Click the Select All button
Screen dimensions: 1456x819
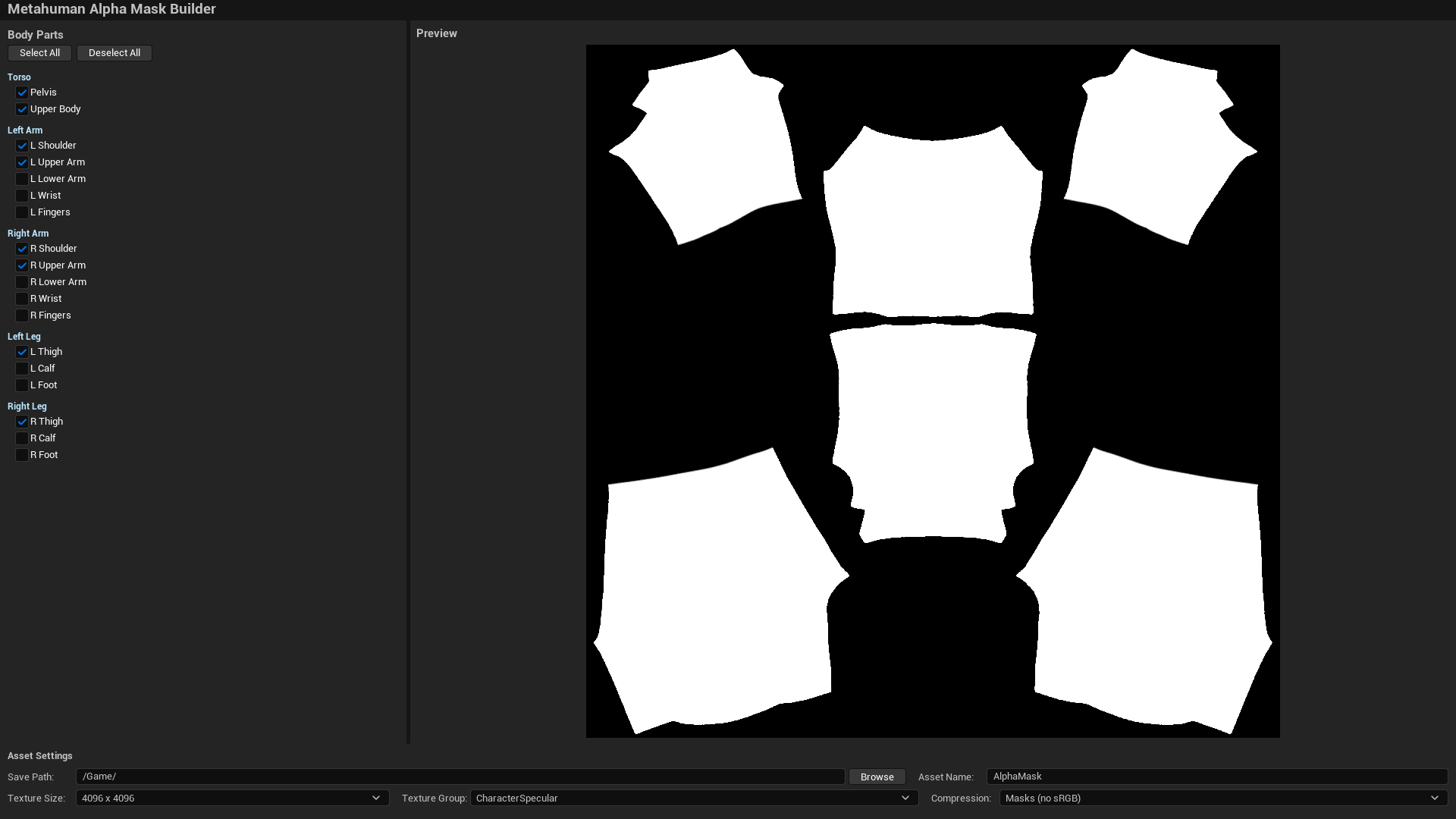click(39, 53)
